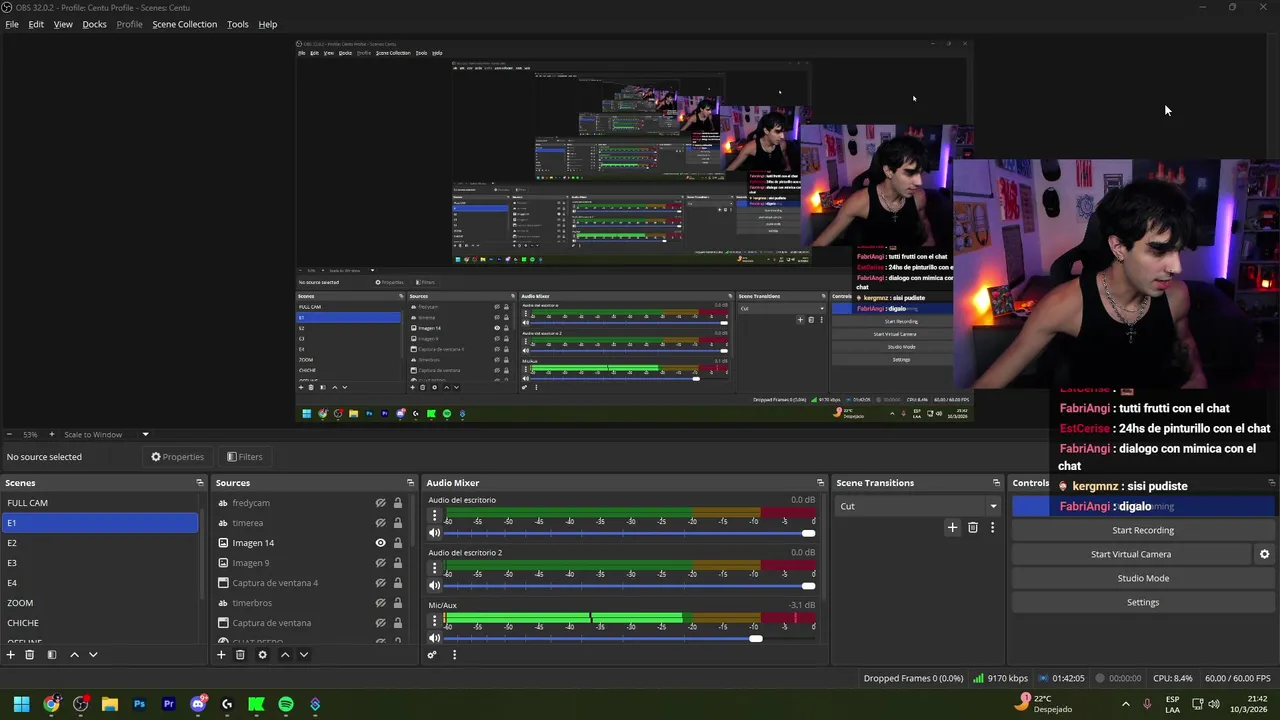
Task: Open Audio del escritorio 2 options dots
Action: pyautogui.click(x=434, y=568)
